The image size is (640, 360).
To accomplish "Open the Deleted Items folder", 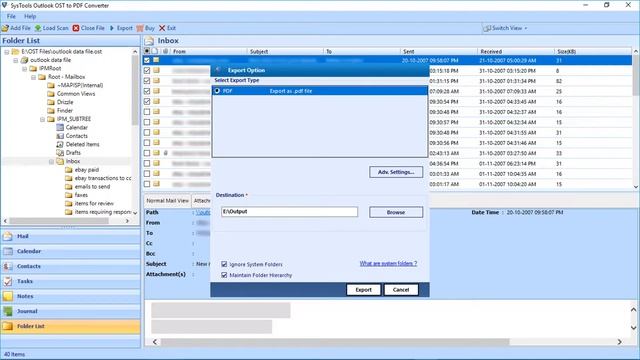I will point(82,144).
